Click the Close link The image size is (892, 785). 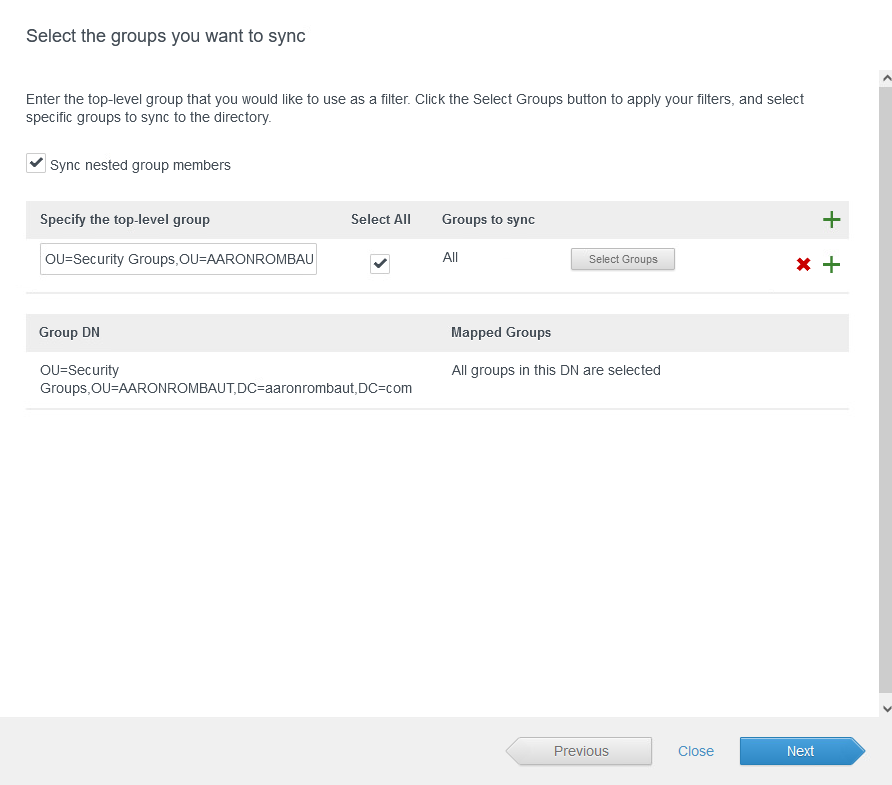pyautogui.click(x=696, y=751)
